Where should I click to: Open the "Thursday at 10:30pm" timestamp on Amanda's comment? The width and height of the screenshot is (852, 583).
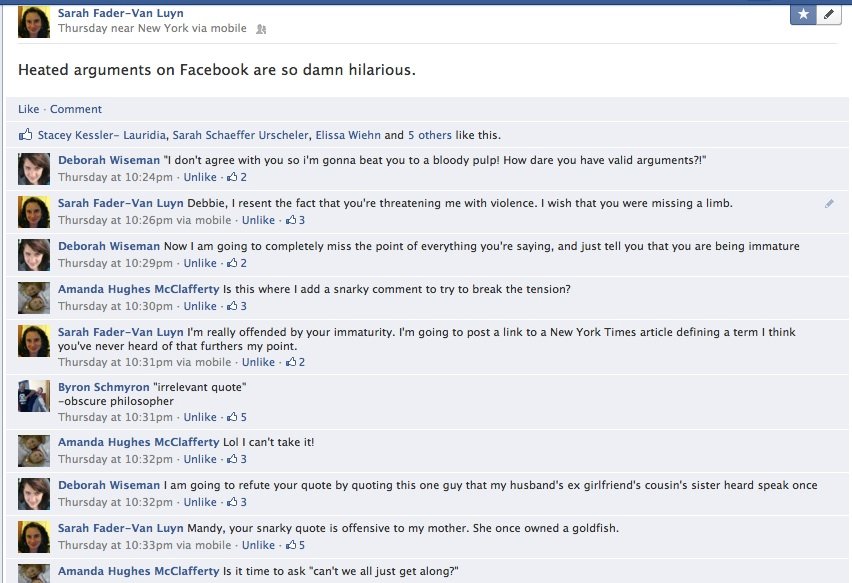tap(116, 306)
